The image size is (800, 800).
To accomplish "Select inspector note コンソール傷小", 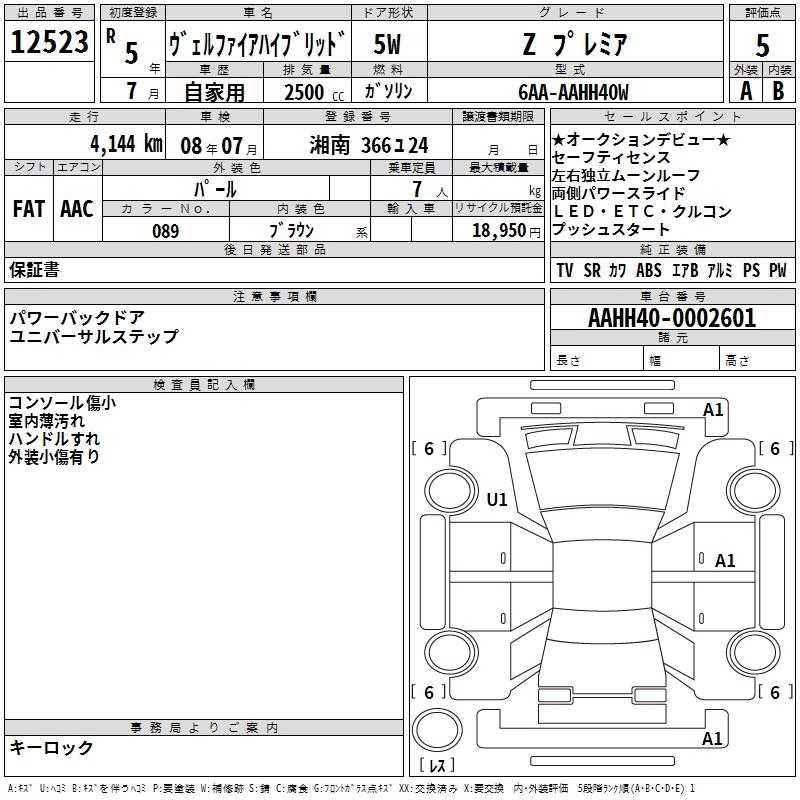I will [62, 403].
